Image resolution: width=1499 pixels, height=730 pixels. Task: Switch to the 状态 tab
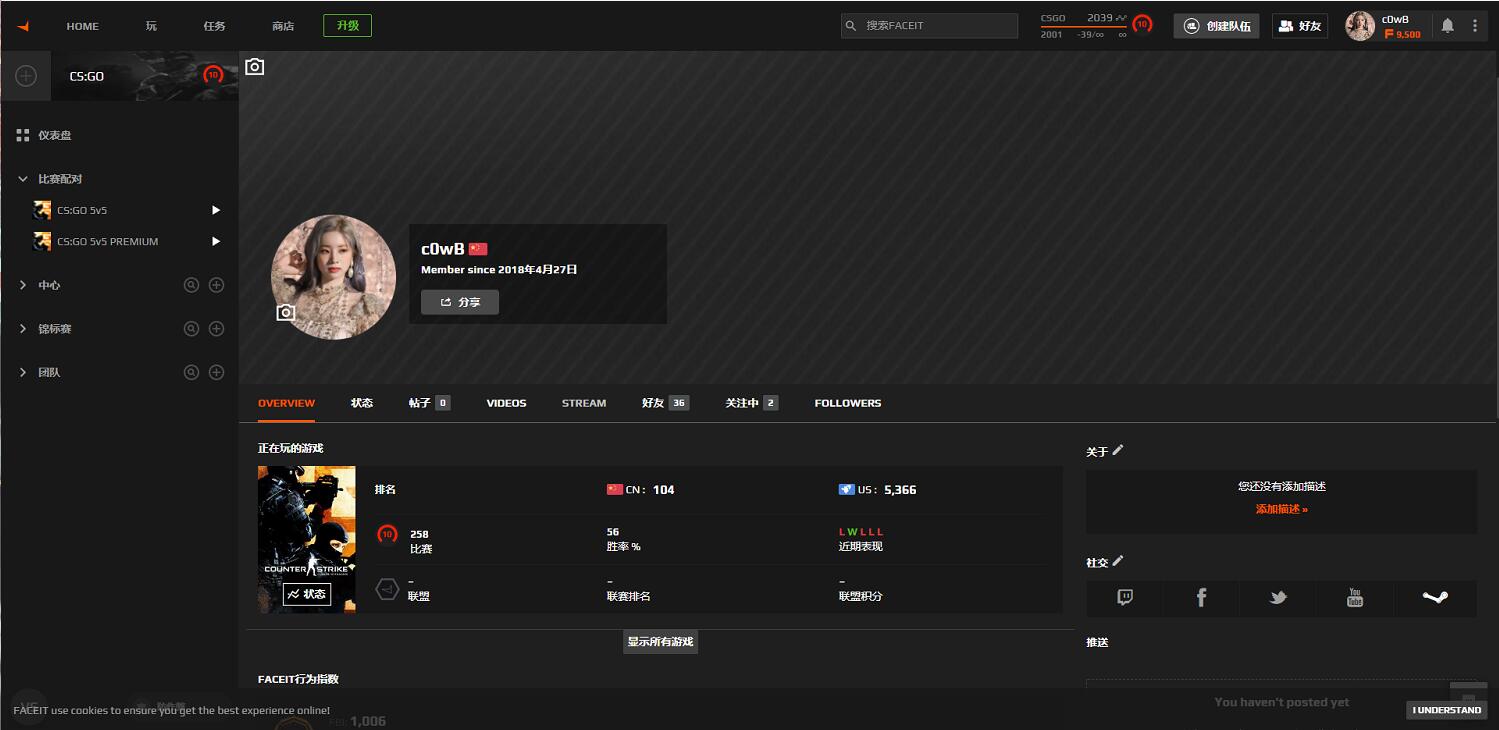coord(362,403)
